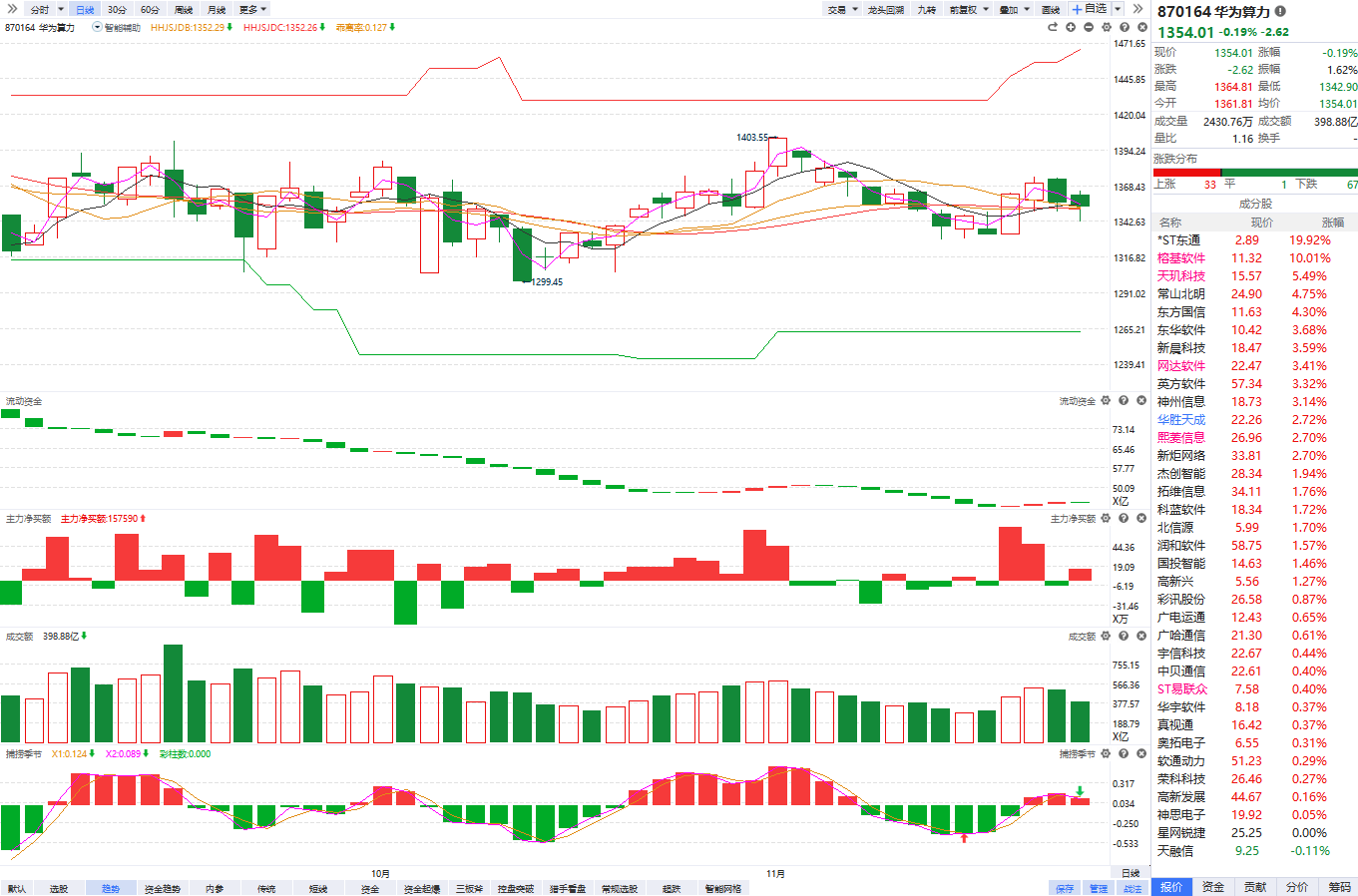Click the share arrow icon above chart
Viewport: 1358px width, 896px height.
coord(1053,27)
